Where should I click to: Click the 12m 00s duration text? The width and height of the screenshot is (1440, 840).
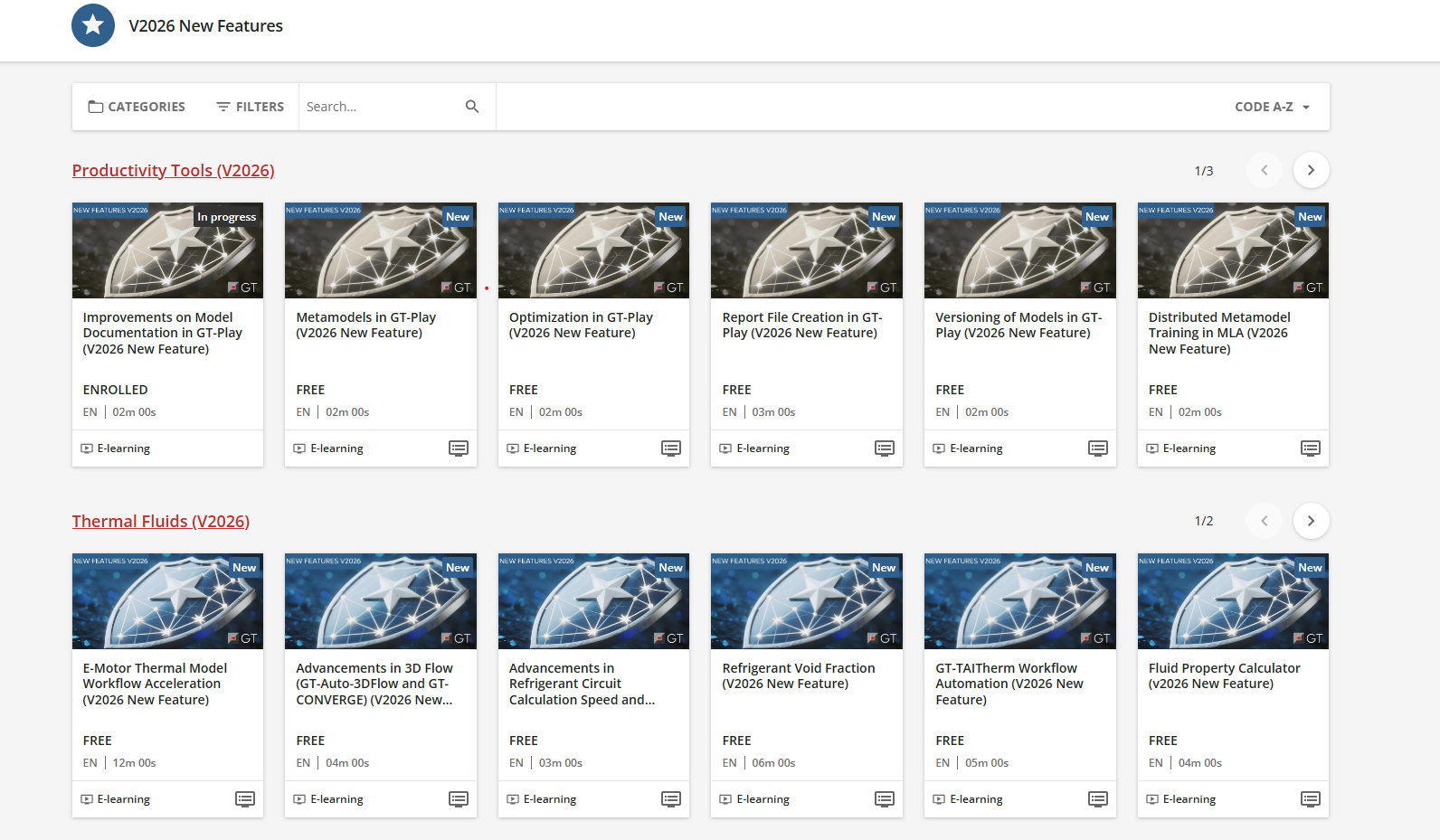point(135,763)
